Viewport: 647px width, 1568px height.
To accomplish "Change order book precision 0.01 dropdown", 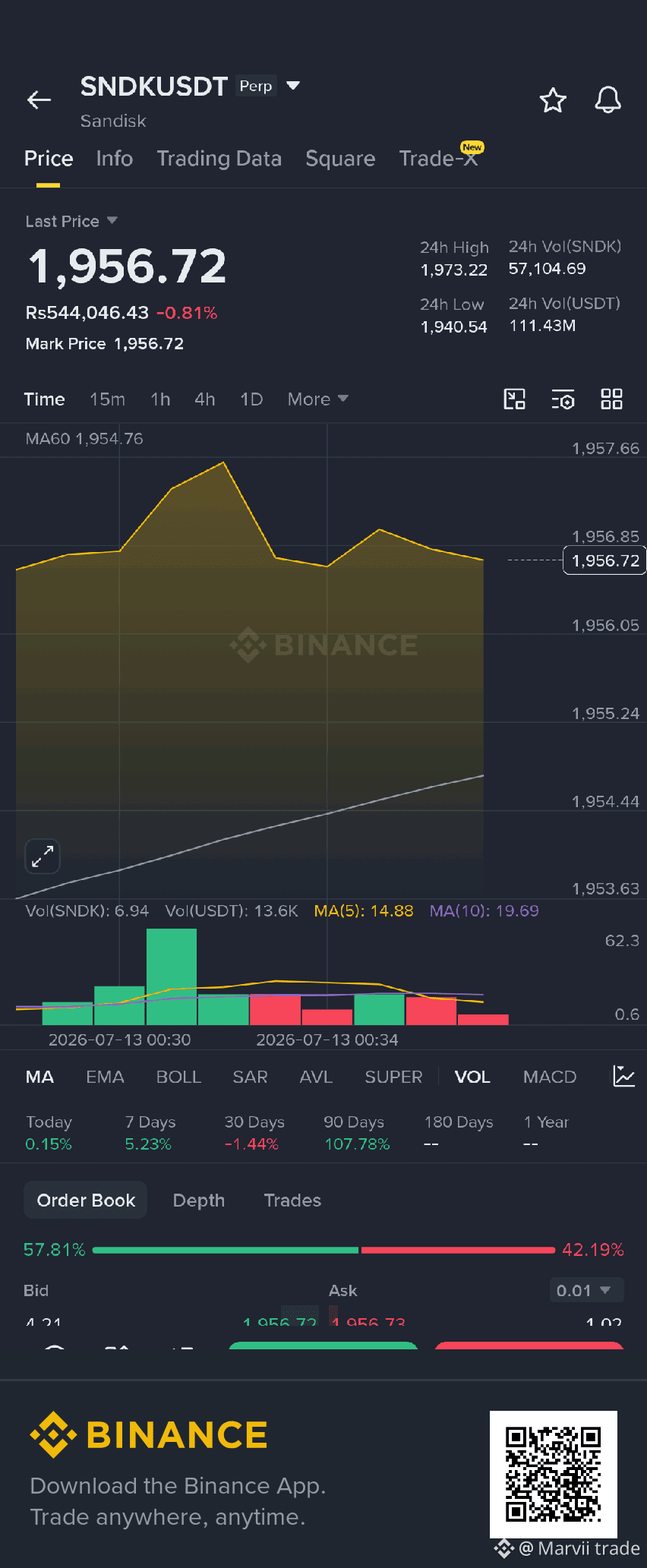I will 586,1290.
